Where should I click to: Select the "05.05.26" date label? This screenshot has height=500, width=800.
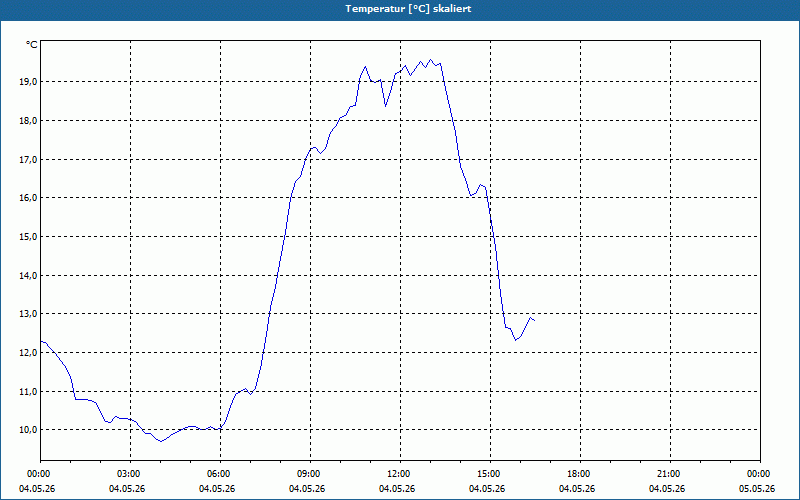pyautogui.click(x=757, y=489)
